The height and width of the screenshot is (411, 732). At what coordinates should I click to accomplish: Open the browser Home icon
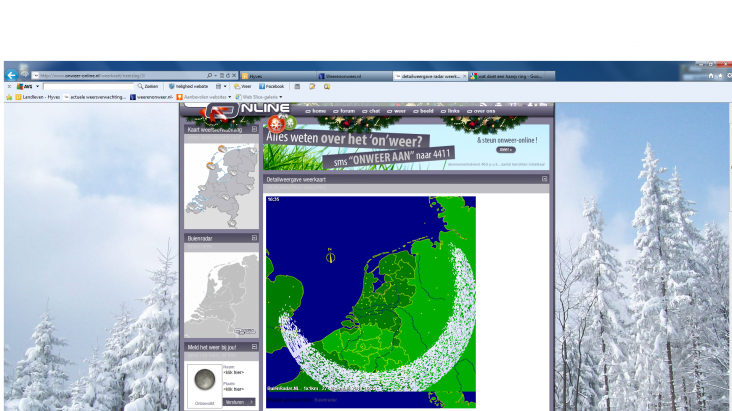point(711,76)
